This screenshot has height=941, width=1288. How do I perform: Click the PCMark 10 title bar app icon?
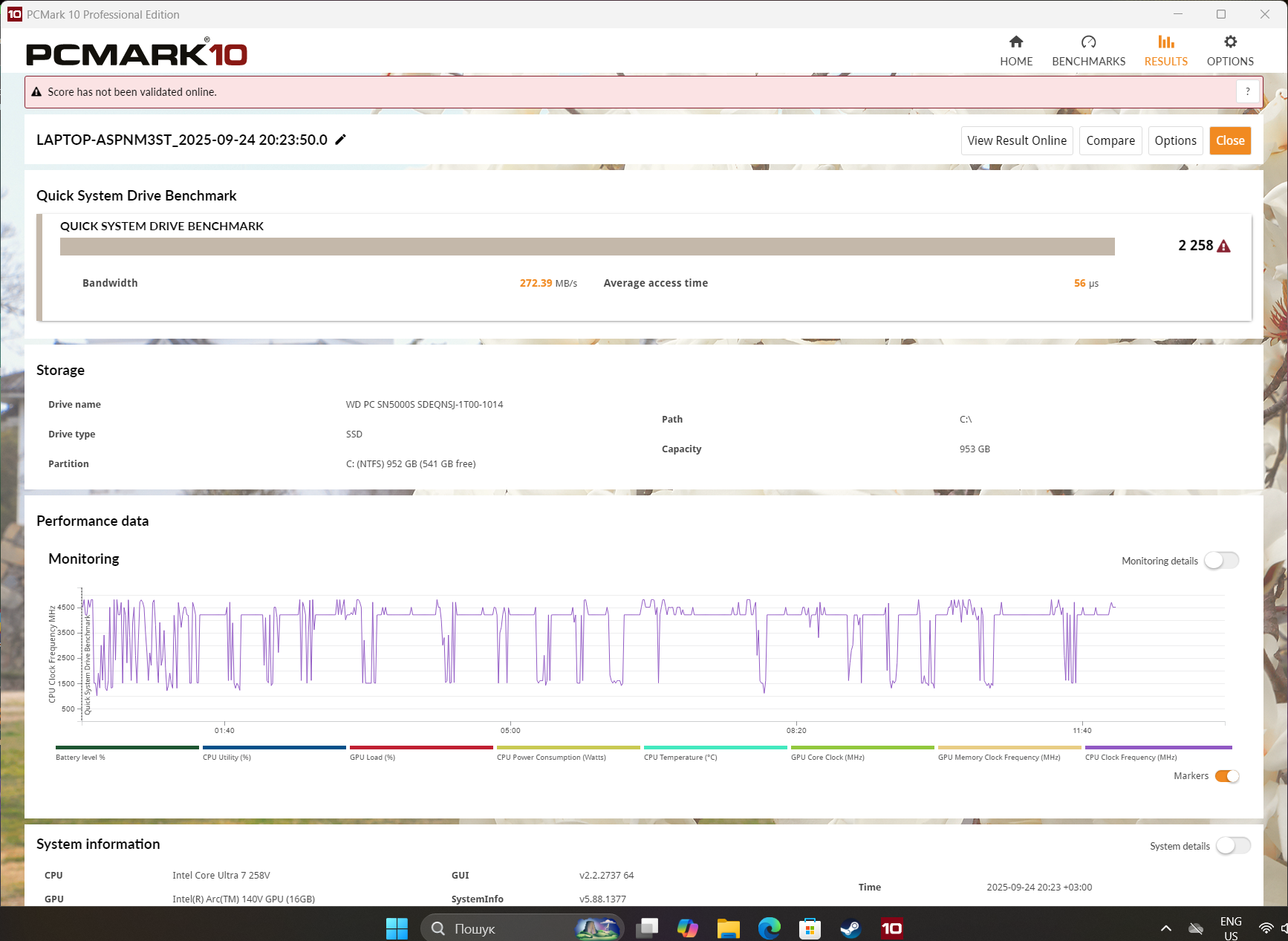(14, 14)
